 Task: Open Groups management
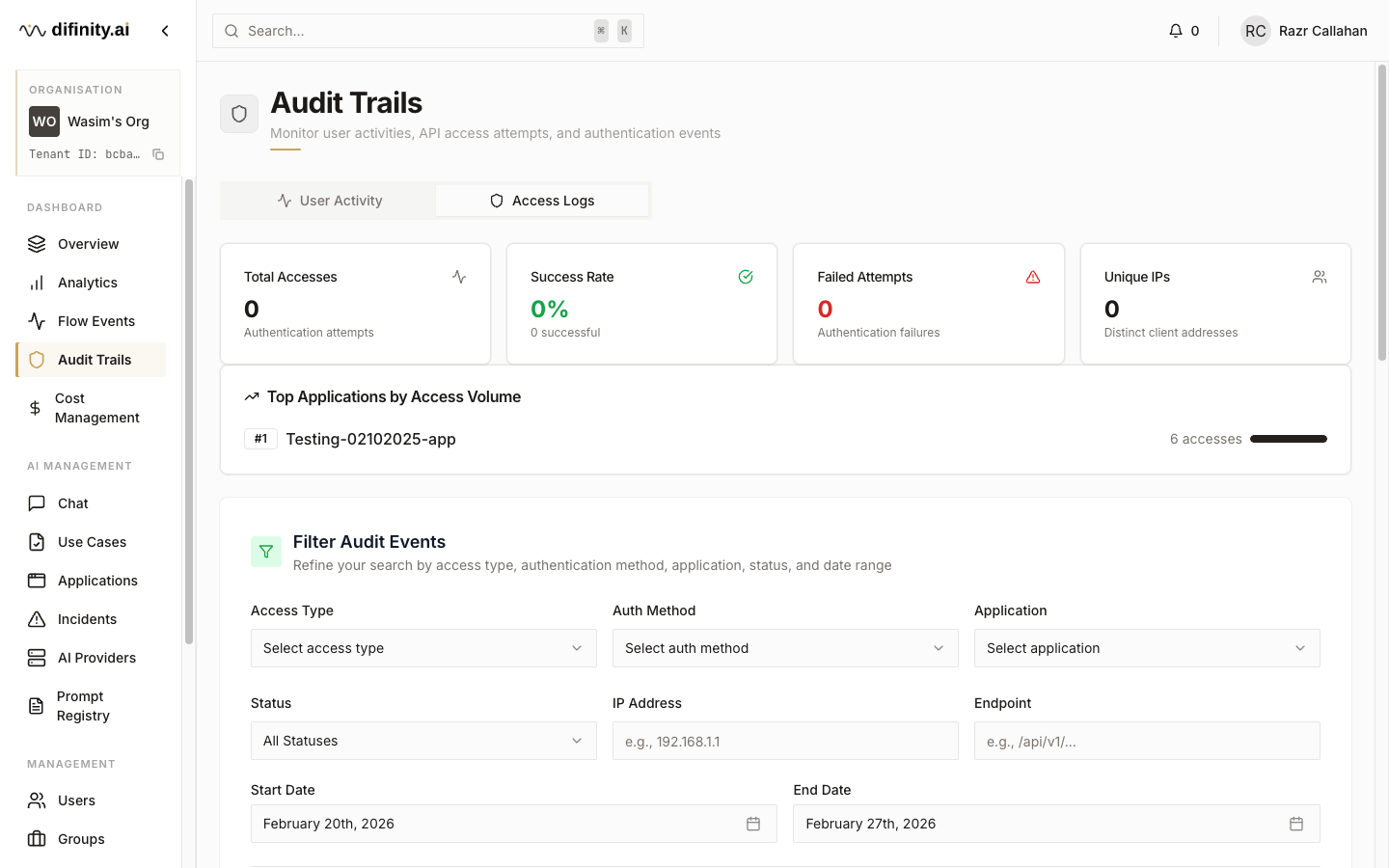tap(91, 839)
